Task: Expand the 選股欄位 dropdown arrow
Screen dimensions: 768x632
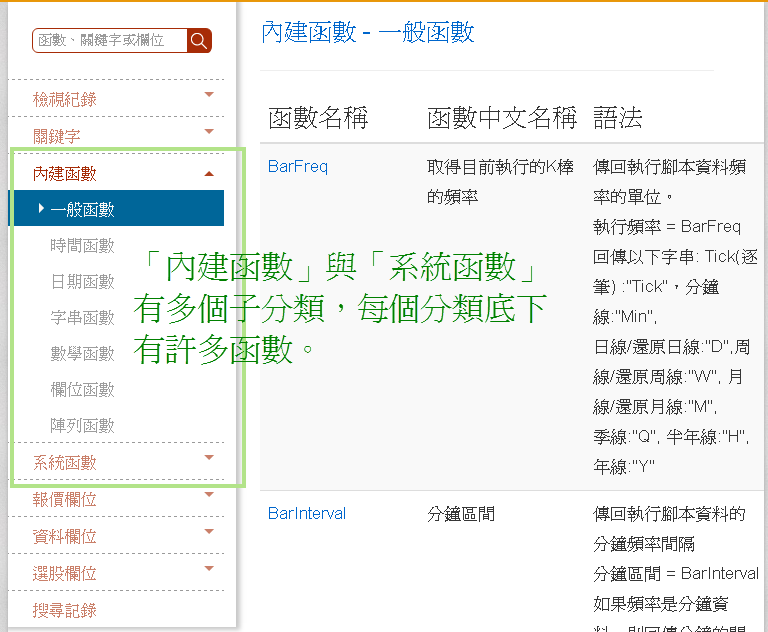Action: pos(209,569)
